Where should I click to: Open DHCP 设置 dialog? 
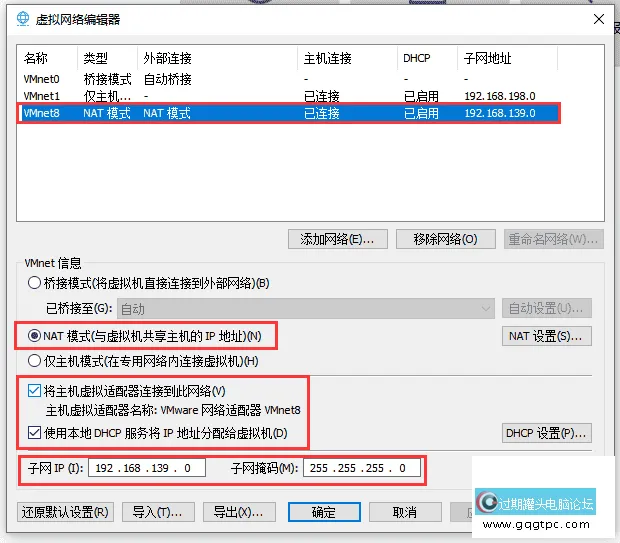547,433
